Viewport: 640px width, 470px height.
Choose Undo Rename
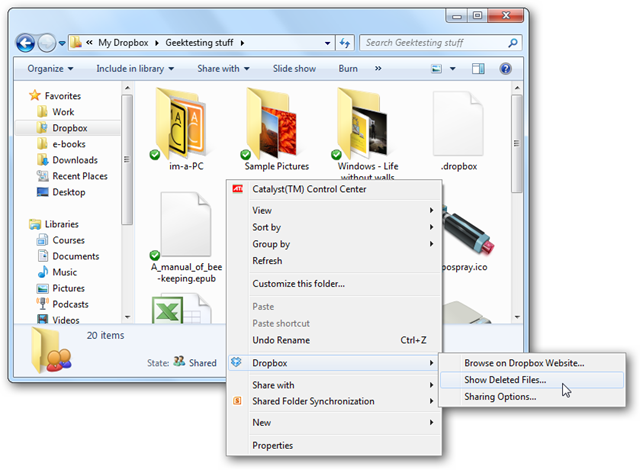click(334, 340)
